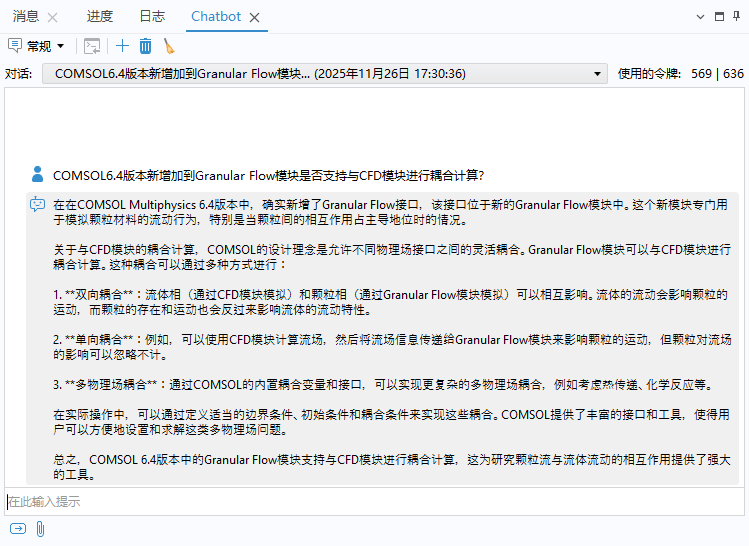Maximize the panel window
The height and width of the screenshot is (546, 749).
coord(719,16)
